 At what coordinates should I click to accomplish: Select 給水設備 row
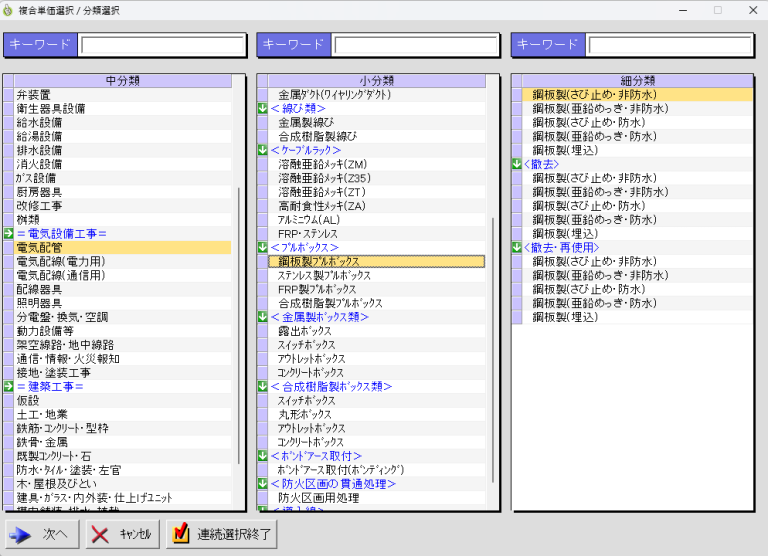[122, 122]
